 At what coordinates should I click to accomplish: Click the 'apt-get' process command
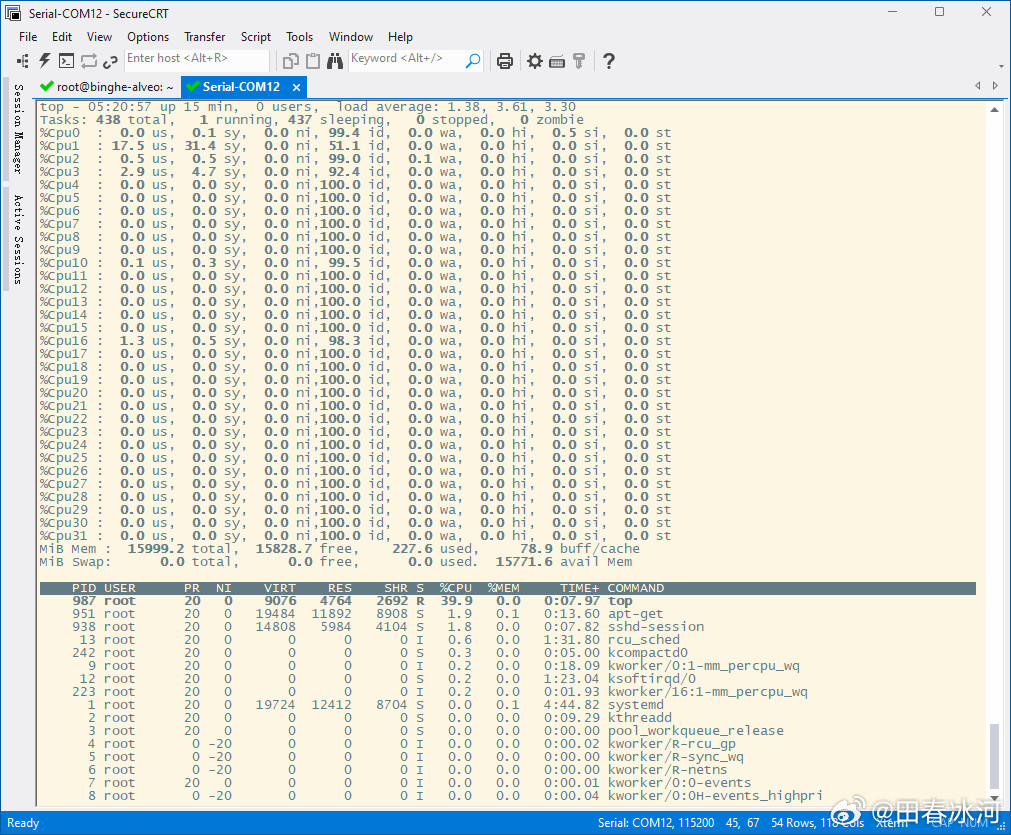tap(635, 614)
